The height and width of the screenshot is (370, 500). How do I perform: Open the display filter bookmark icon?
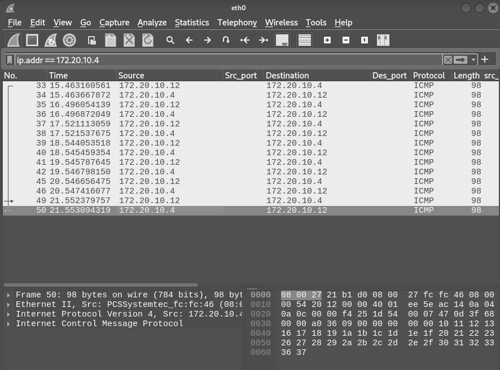click(10, 60)
